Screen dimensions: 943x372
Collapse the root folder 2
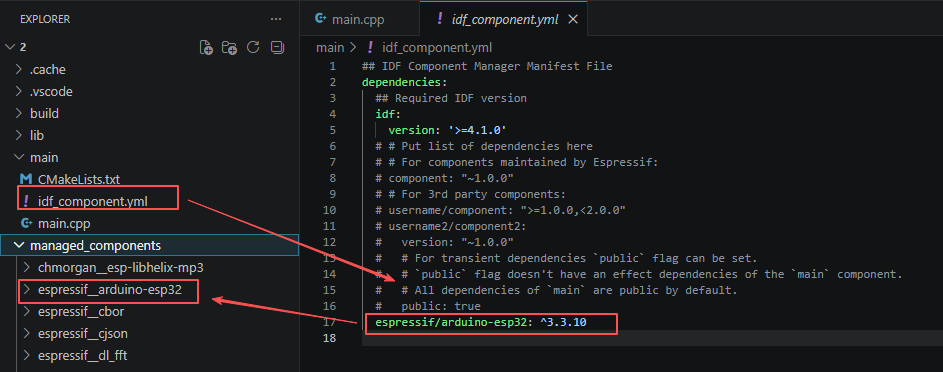point(9,47)
